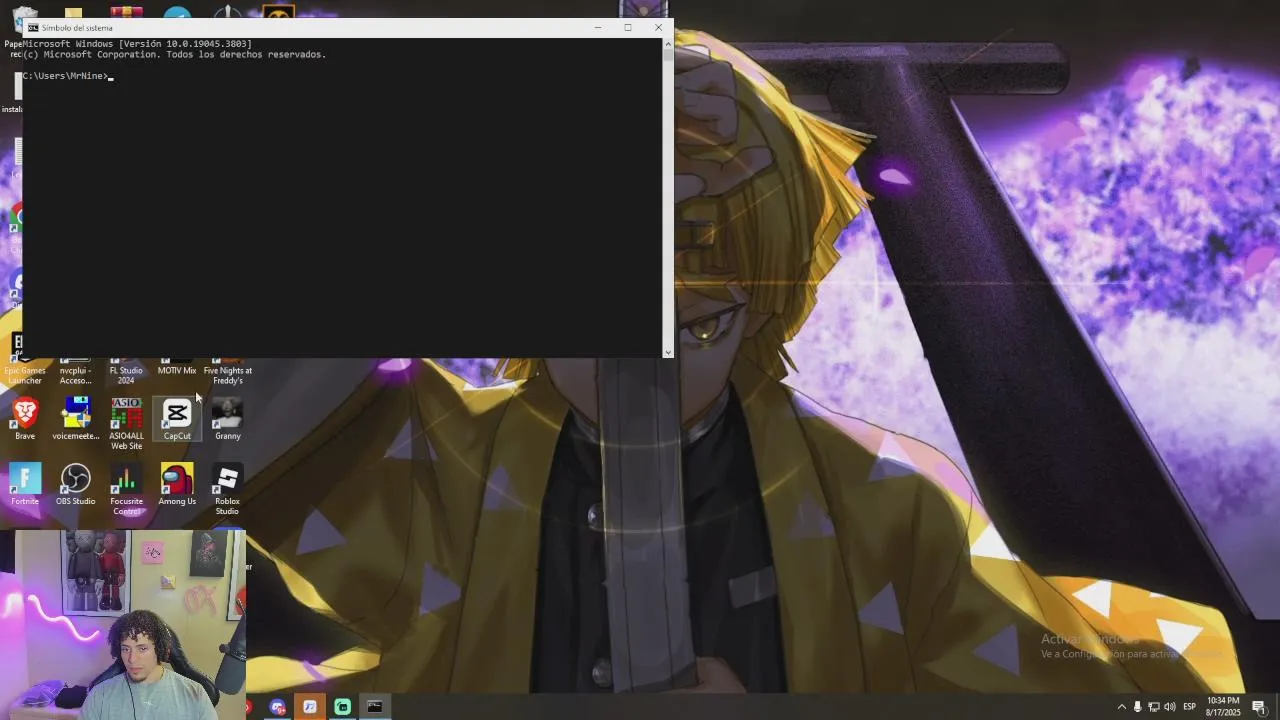Open the notification center icon
The height and width of the screenshot is (720, 1280).
tap(1258, 706)
